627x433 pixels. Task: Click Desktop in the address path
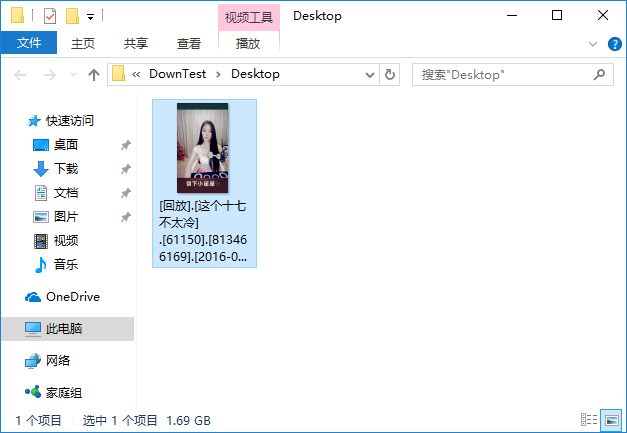pyautogui.click(x=255, y=74)
